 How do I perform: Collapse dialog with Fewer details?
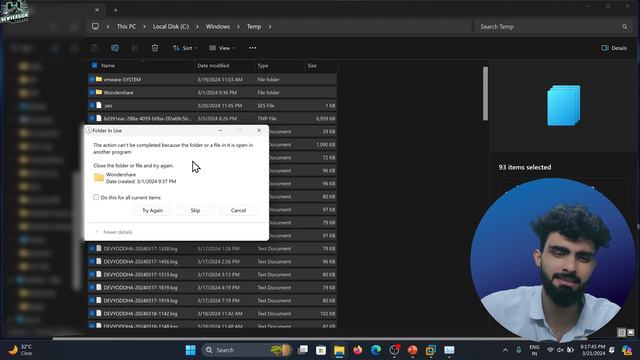click(x=114, y=232)
